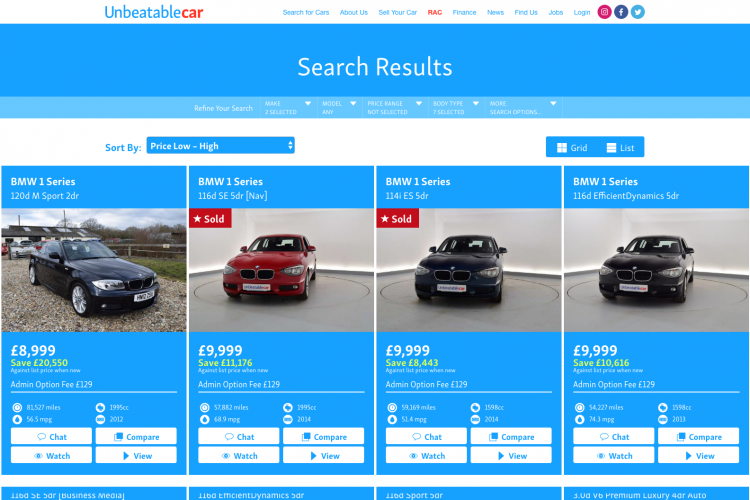Switch to Grid view
Screen dimensions: 750x500
pos(572,148)
